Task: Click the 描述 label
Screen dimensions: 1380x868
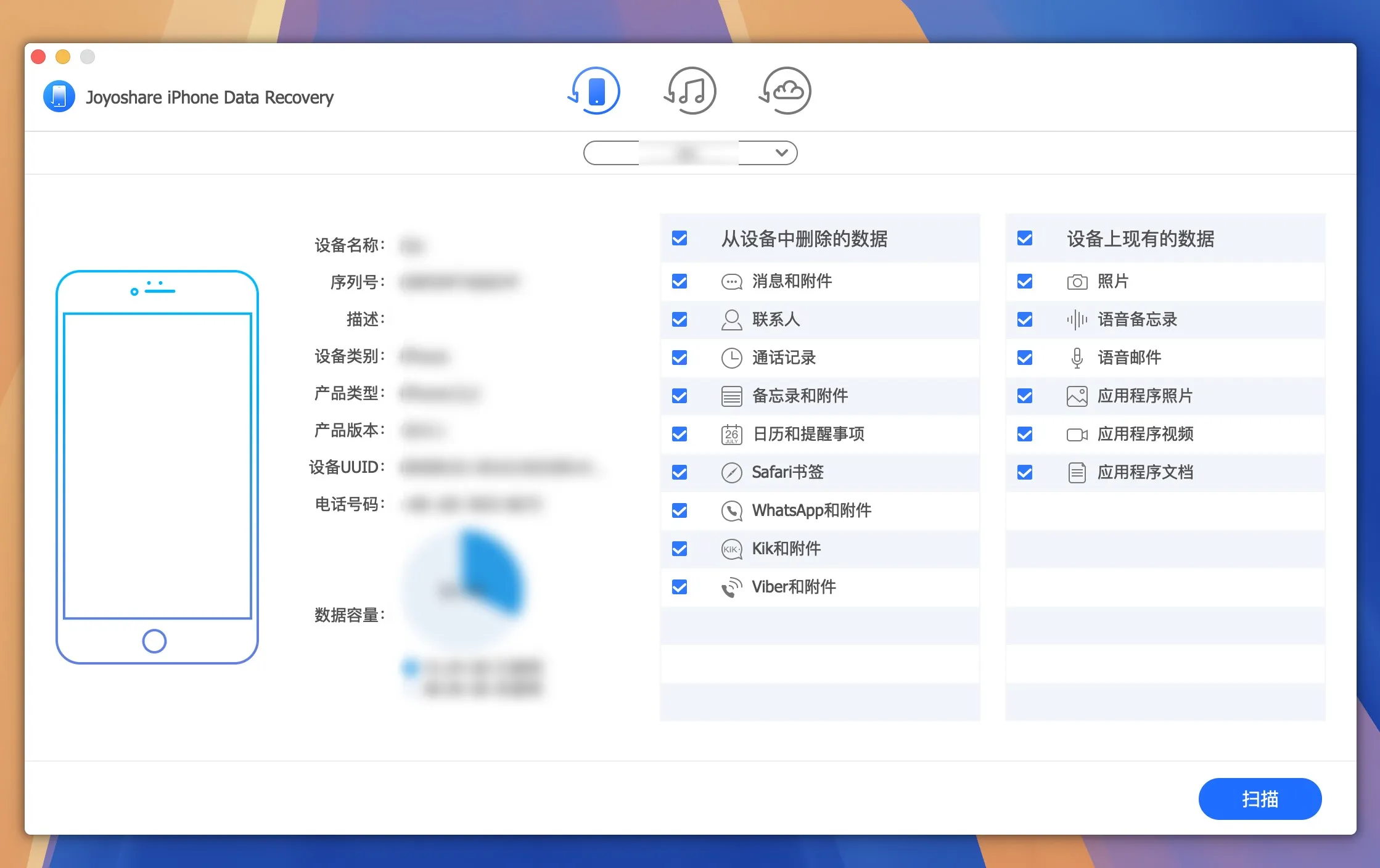Action: coord(366,319)
